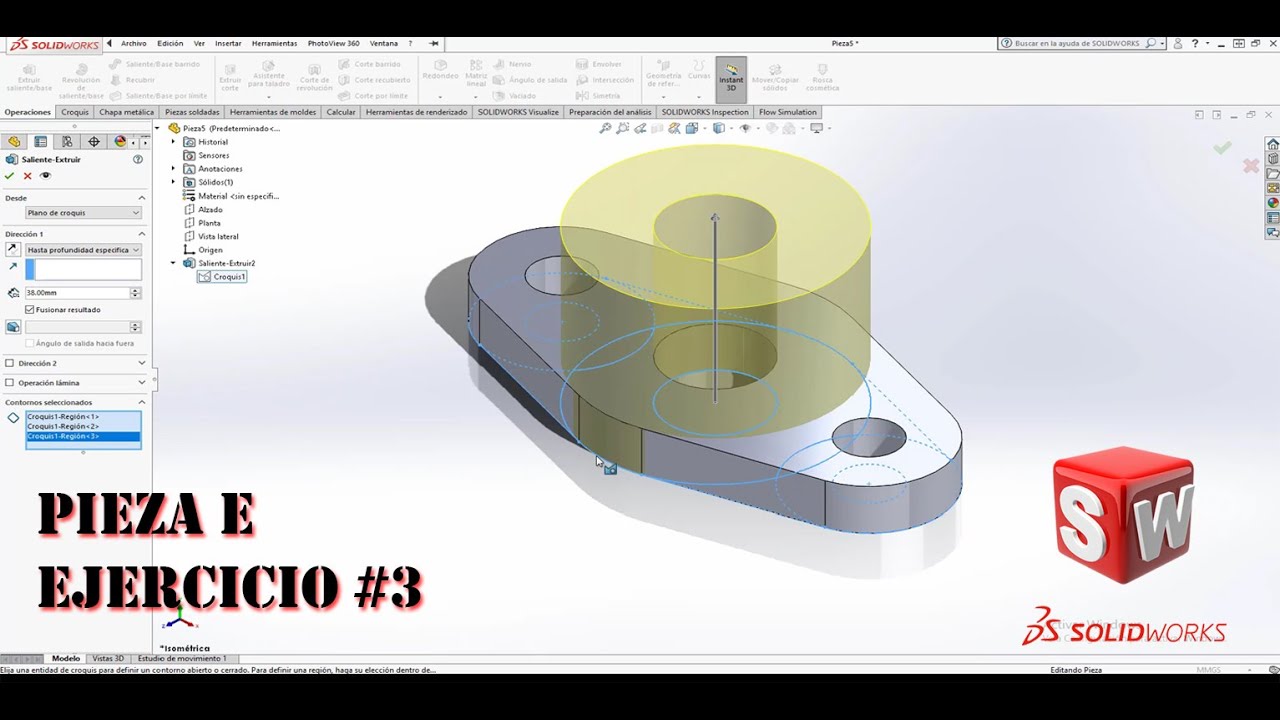The height and width of the screenshot is (720, 1280).
Task: Click the Zoom to fit magnifier icon
Action: 605,128
